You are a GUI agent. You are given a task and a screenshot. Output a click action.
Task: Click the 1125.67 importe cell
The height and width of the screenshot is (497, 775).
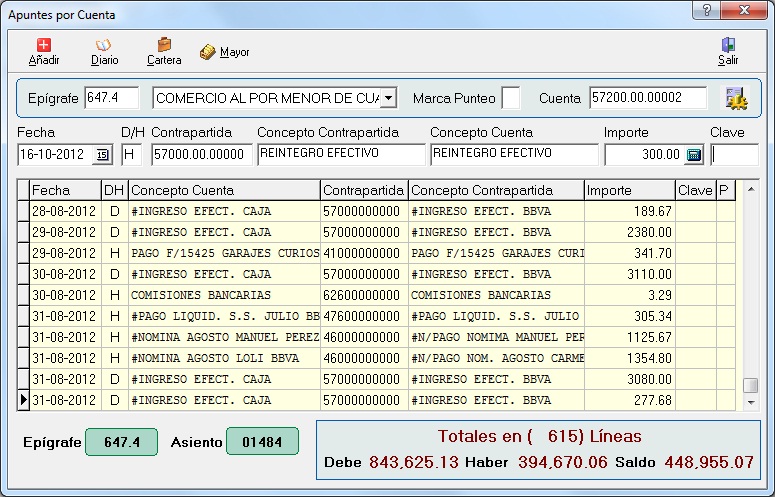coord(630,337)
